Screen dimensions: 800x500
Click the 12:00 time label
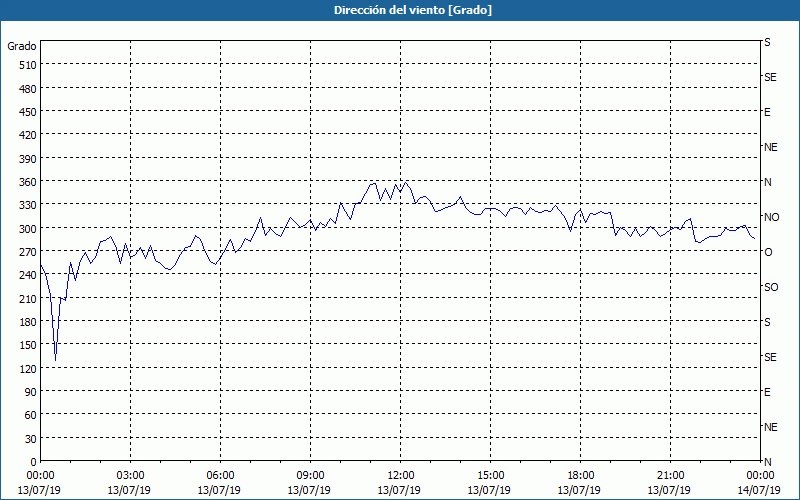click(x=401, y=476)
